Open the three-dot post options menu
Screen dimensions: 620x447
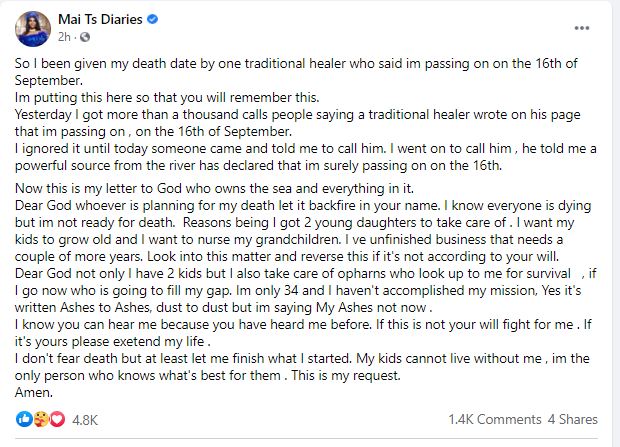click(x=582, y=28)
